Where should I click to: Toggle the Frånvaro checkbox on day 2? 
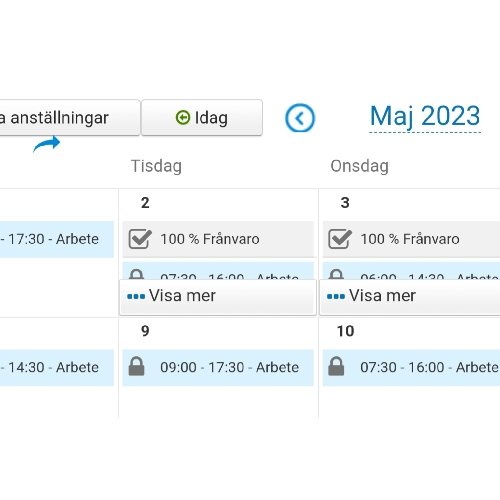coord(140,239)
